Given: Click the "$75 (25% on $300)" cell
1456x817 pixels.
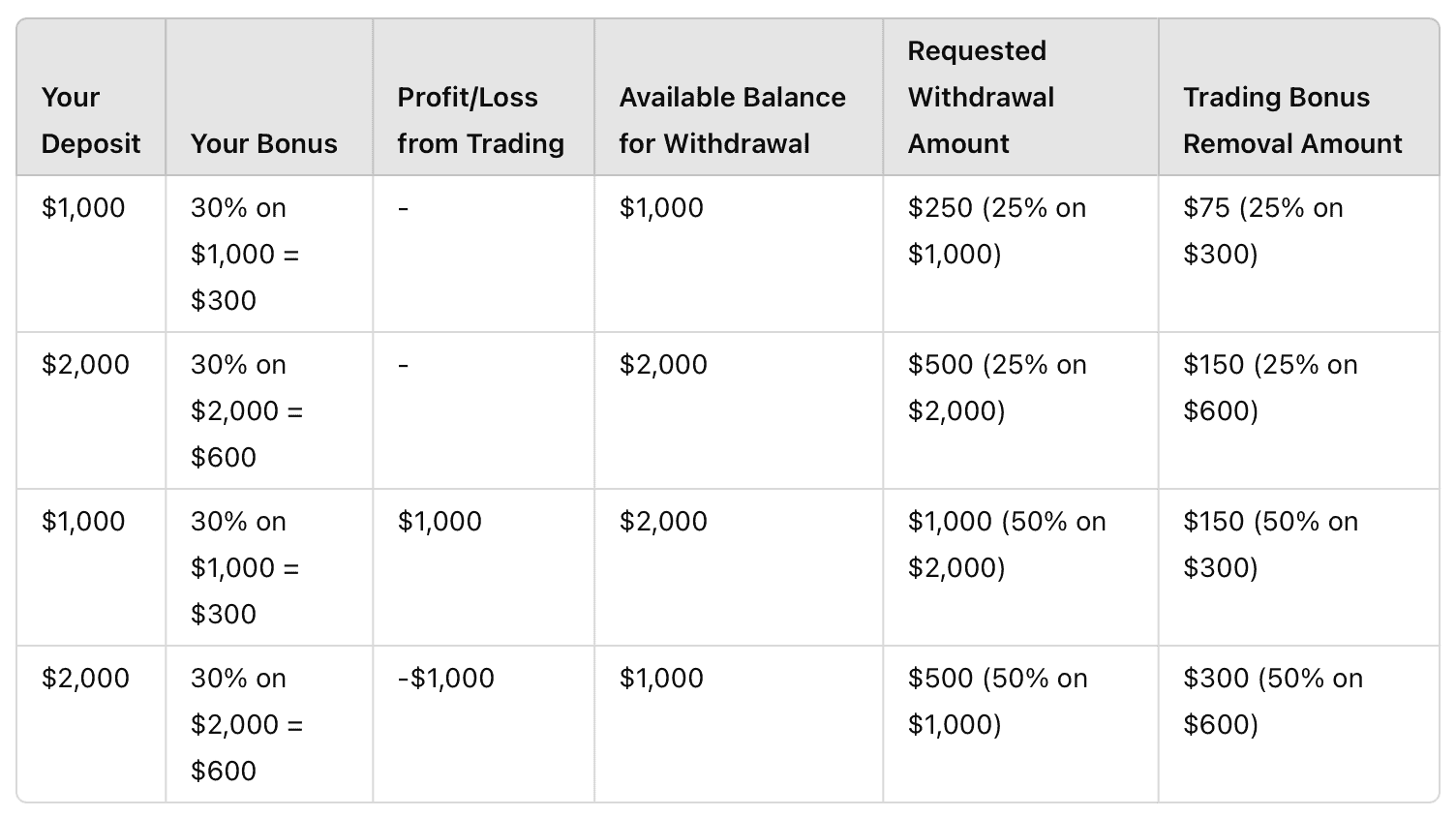Looking at the screenshot, I should pos(1262,230).
